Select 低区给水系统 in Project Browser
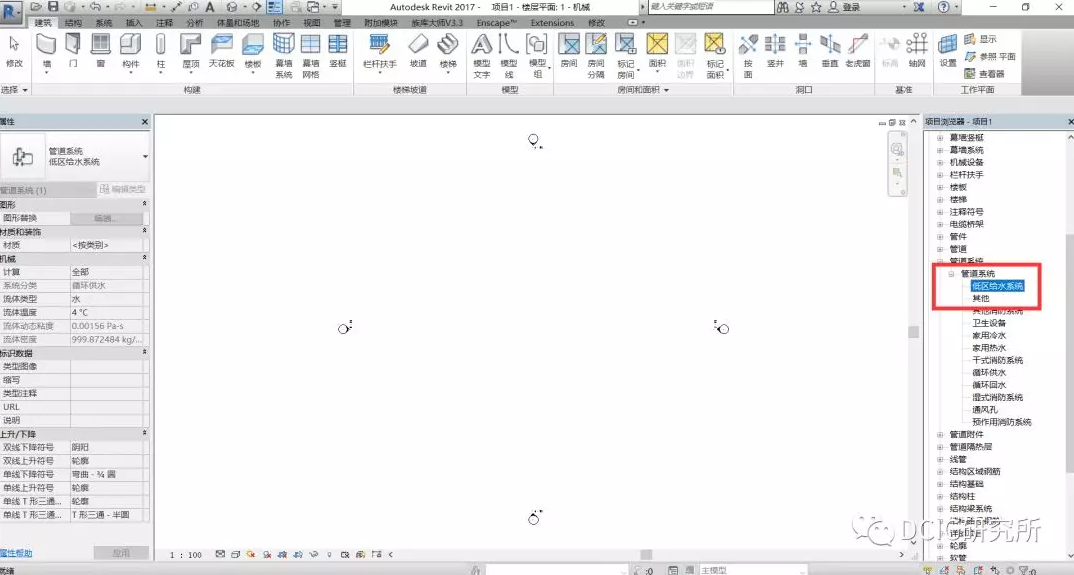The width and height of the screenshot is (1074, 575). click(997, 286)
